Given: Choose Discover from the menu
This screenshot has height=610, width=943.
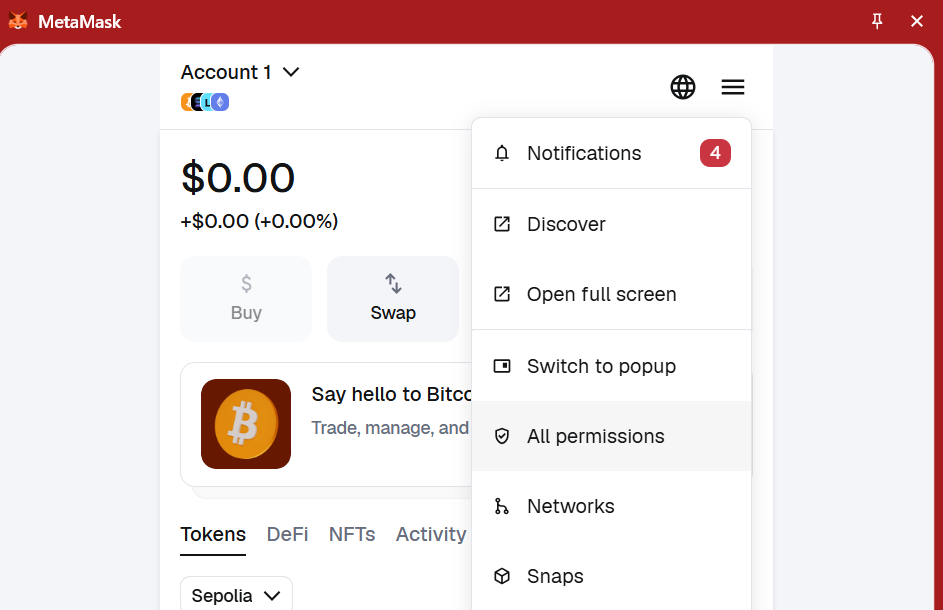Looking at the screenshot, I should point(611,224).
